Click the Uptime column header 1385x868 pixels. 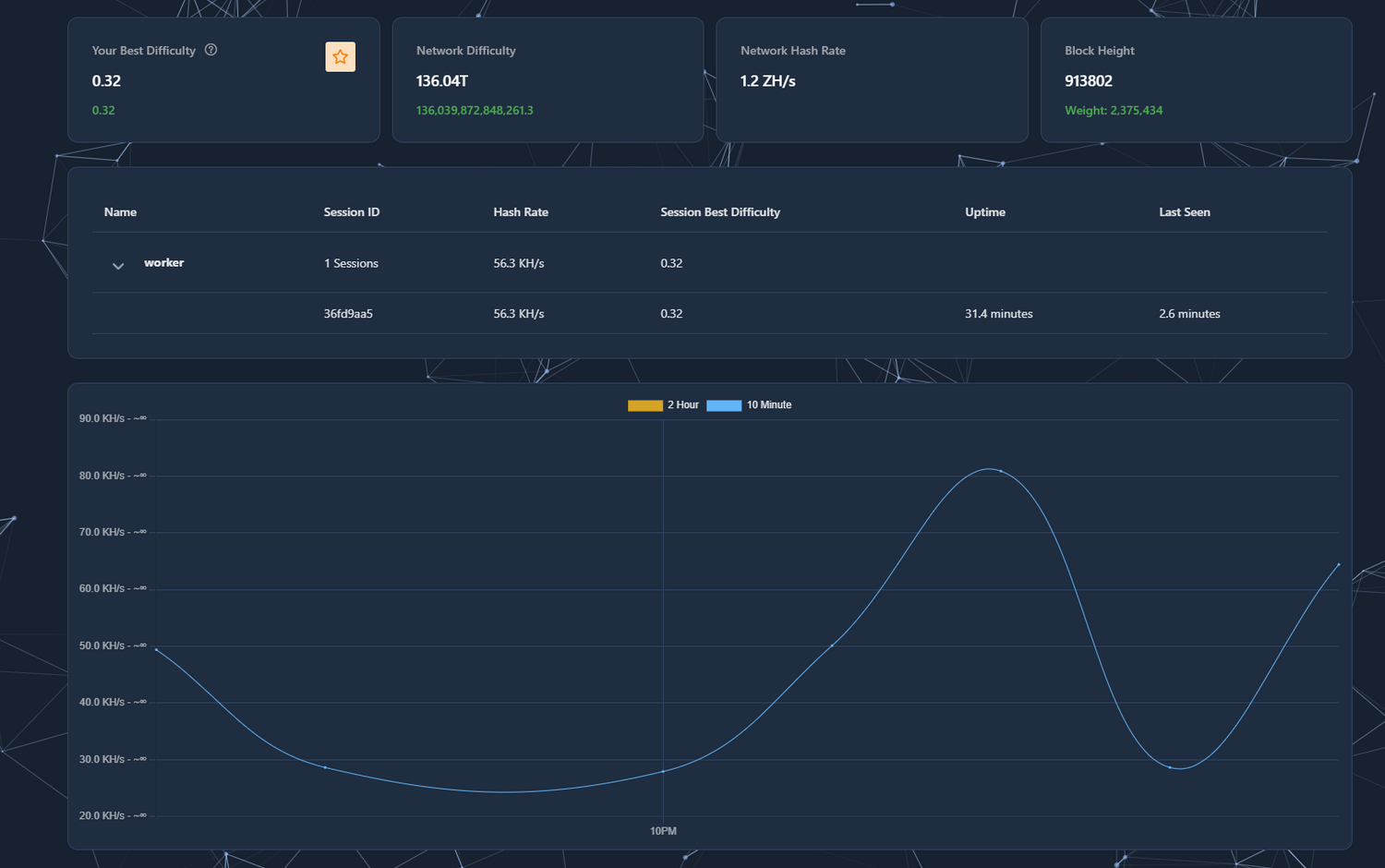click(x=984, y=212)
